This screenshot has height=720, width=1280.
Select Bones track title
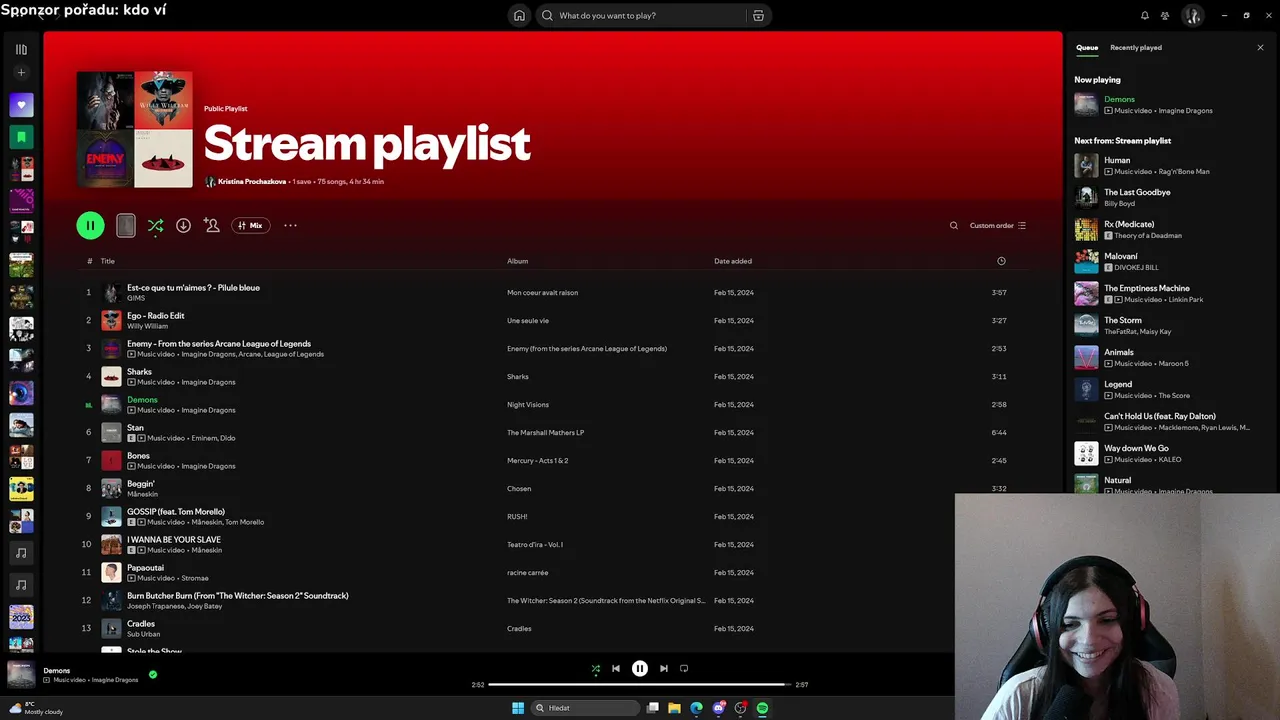click(138, 456)
